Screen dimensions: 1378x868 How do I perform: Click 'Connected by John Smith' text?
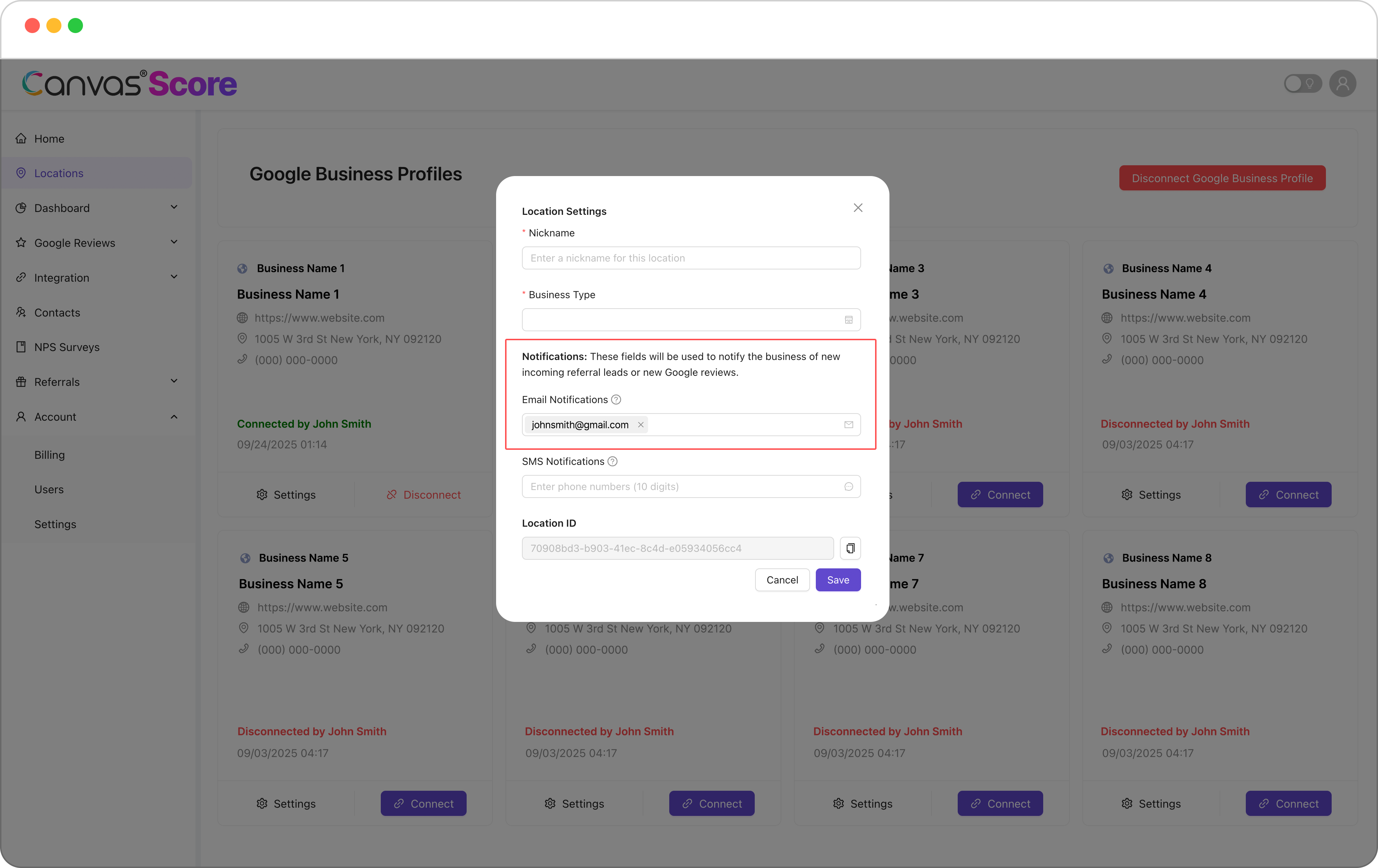click(x=304, y=424)
